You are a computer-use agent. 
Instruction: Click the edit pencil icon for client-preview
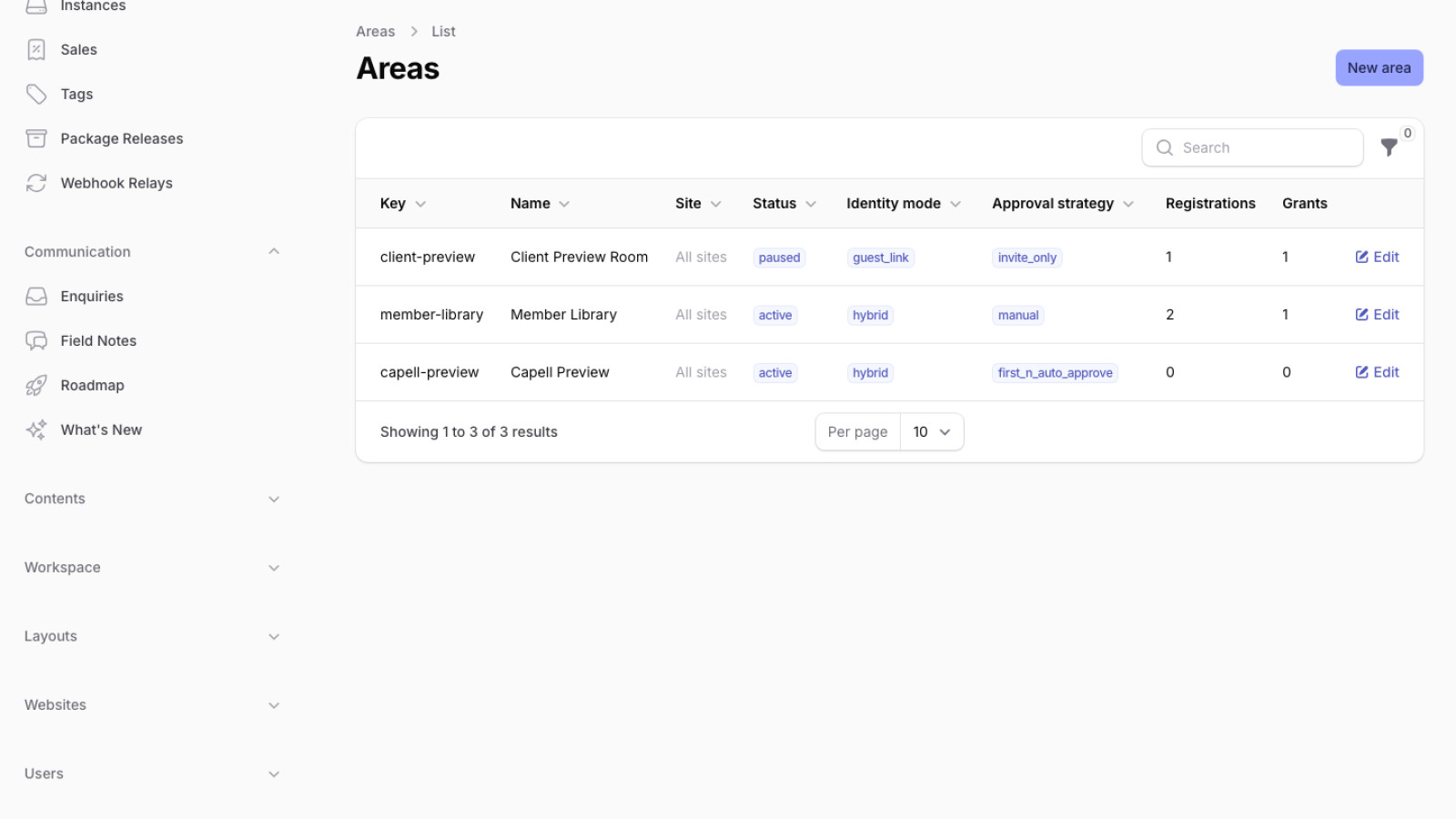(1362, 258)
